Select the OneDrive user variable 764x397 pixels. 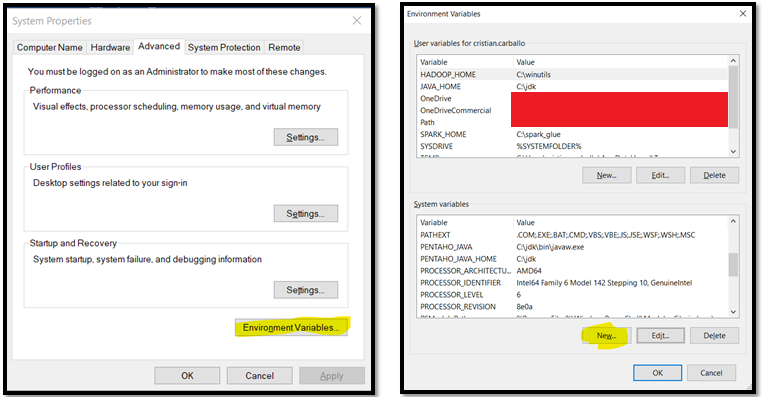coord(436,98)
